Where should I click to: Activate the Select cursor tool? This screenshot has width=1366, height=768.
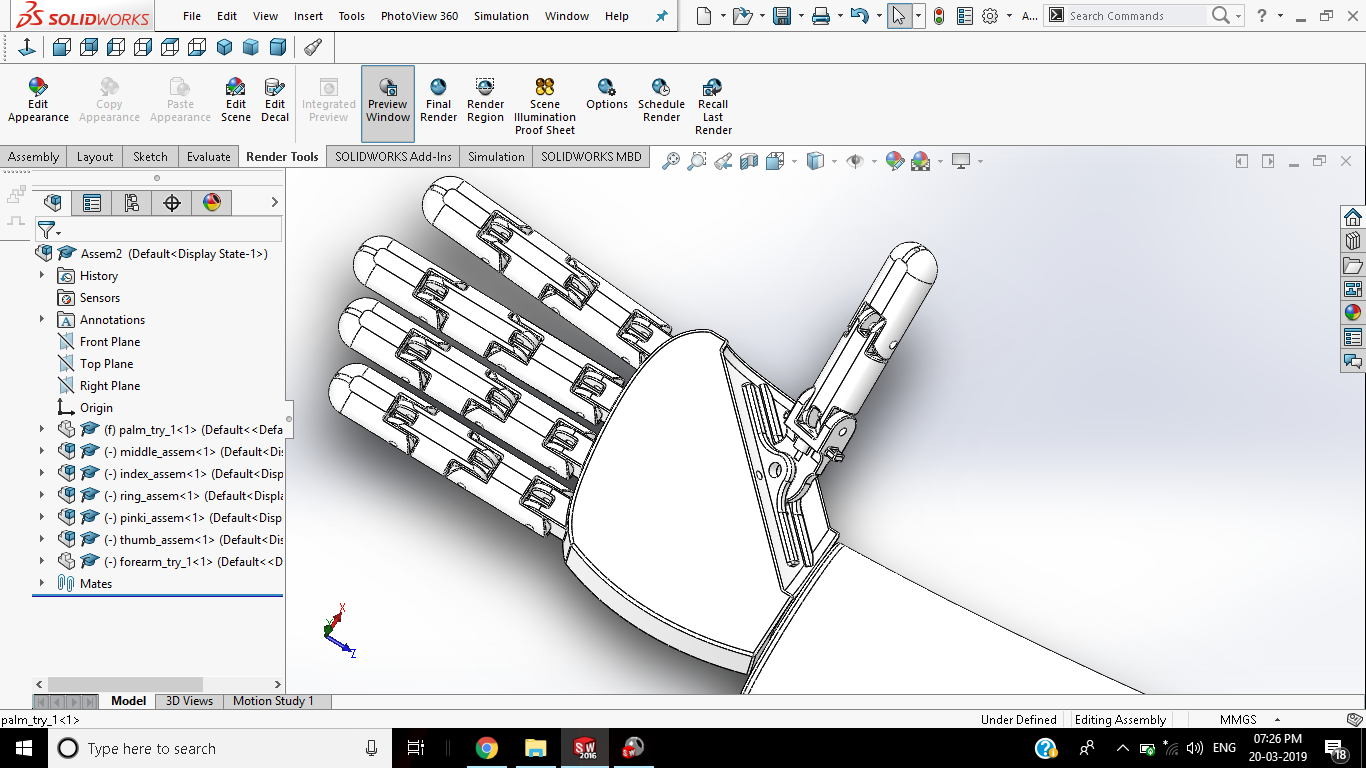coord(899,16)
